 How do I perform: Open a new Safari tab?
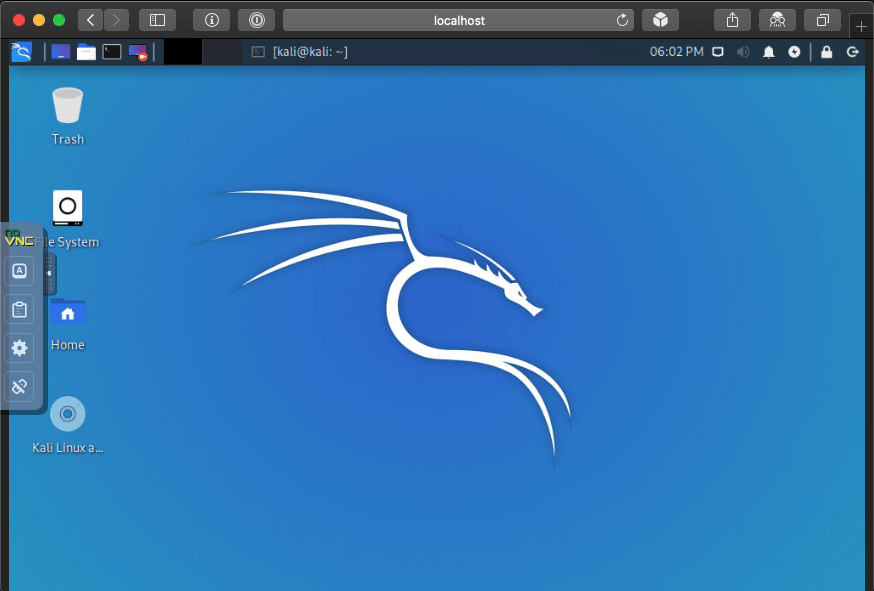tap(861, 26)
